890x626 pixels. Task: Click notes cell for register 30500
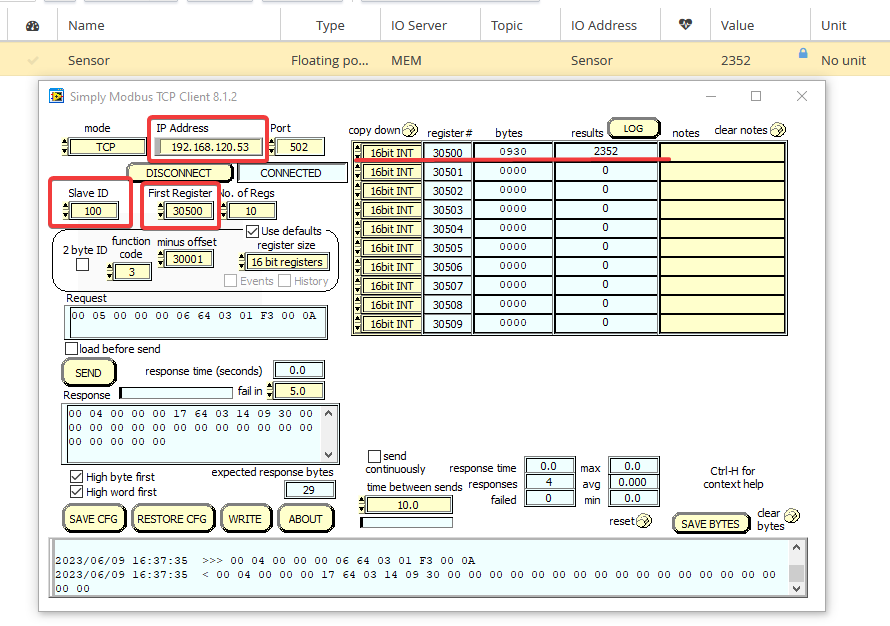pos(723,152)
